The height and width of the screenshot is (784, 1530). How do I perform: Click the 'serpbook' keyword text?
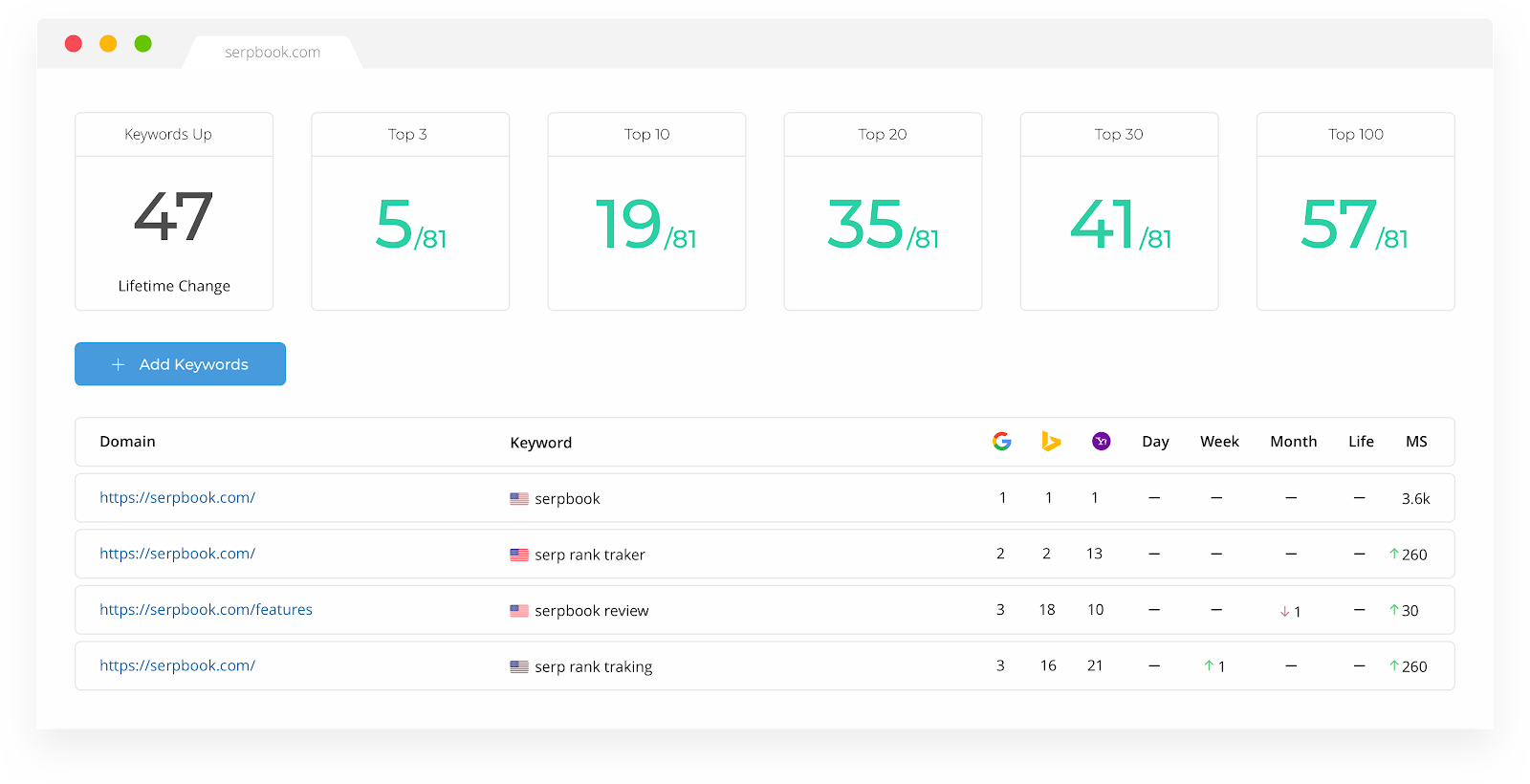tap(567, 499)
